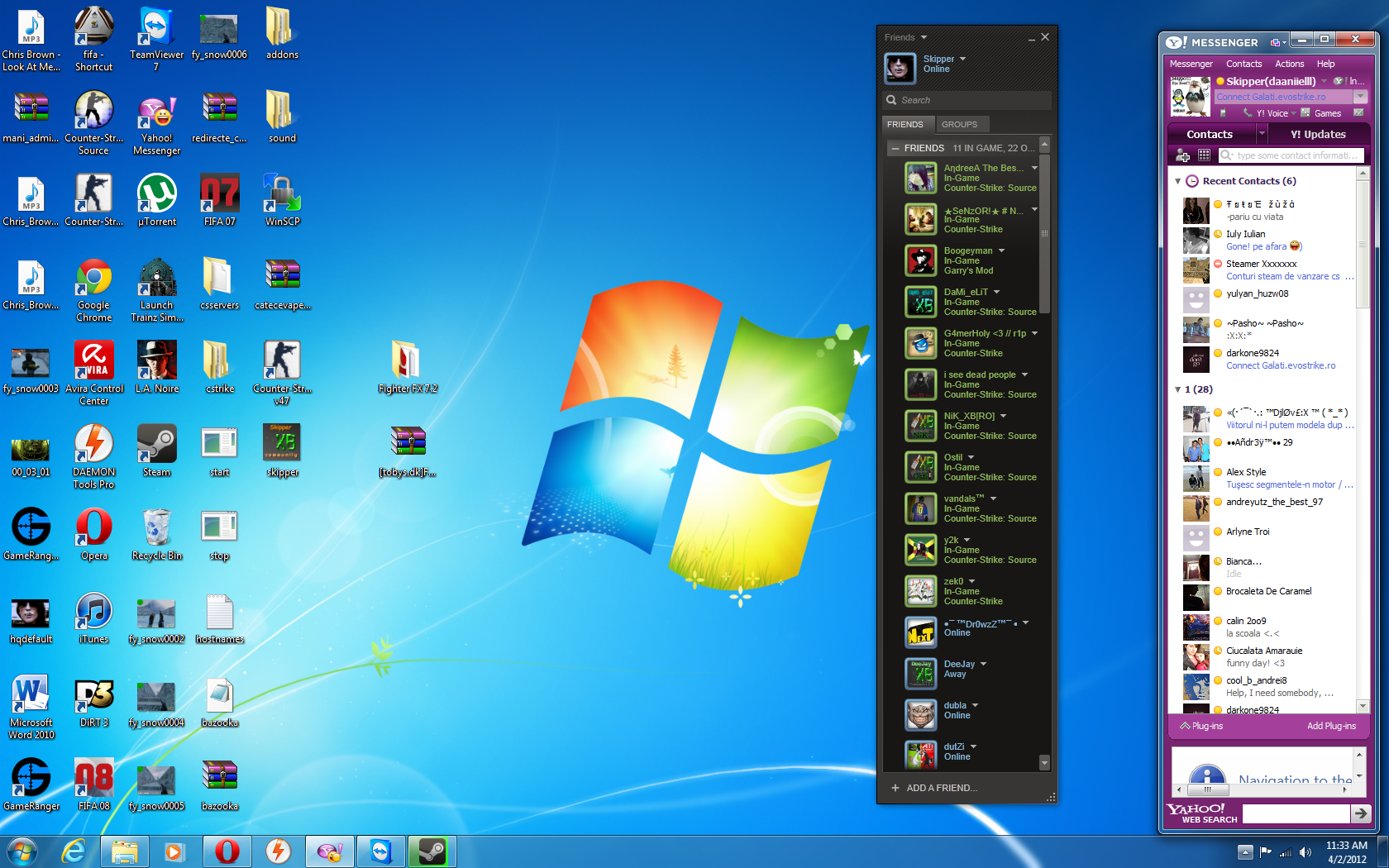Open Skipper status dropdown in Steam Friends
This screenshot has width=1389, height=868.
(x=963, y=59)
